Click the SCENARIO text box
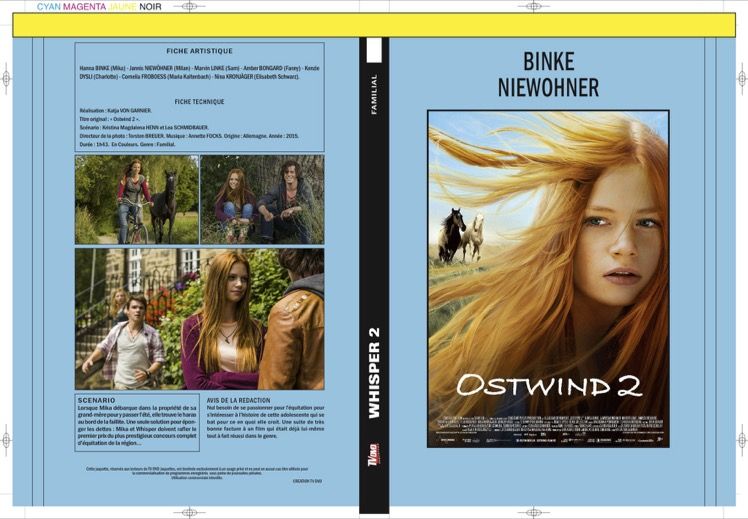Screen dimensions: 748x519 pos(137,422)
